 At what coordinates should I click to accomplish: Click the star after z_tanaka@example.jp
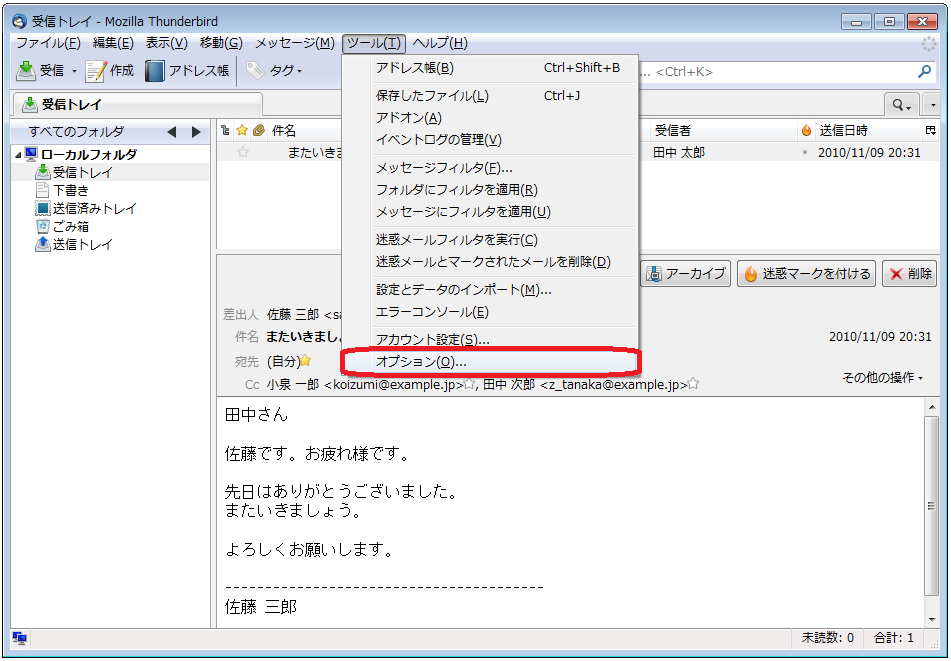[693, 384]
